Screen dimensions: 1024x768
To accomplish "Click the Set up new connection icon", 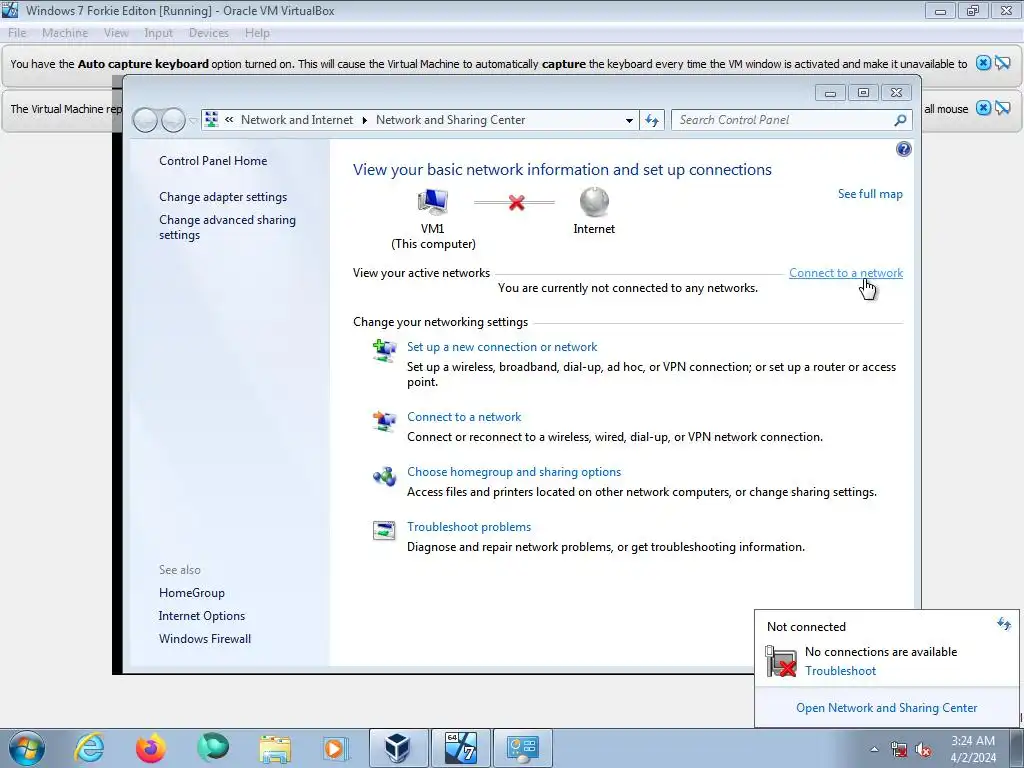I will coord(384,351).
